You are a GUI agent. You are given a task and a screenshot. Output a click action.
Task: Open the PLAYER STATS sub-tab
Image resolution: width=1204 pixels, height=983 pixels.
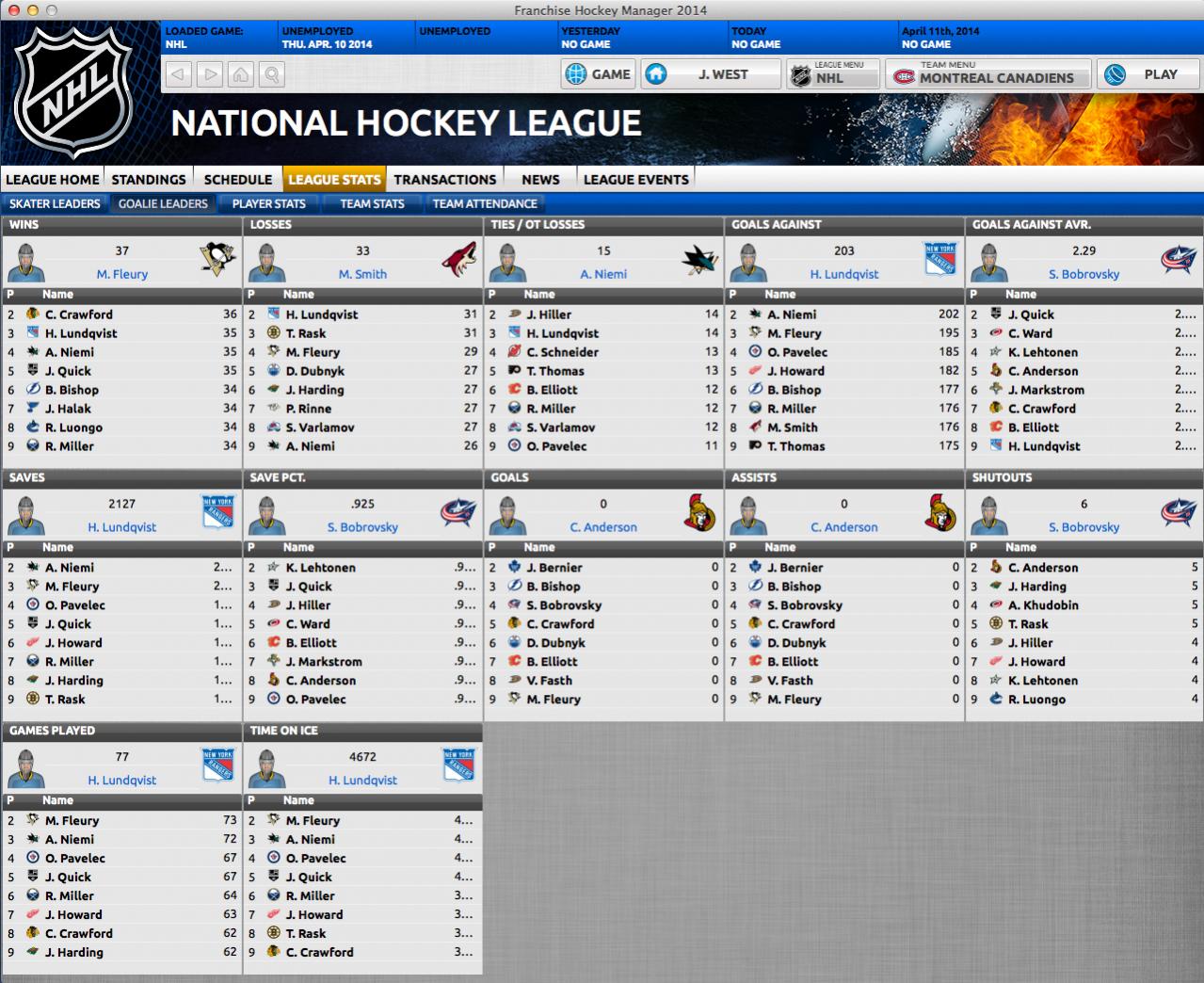pos(269,203)
